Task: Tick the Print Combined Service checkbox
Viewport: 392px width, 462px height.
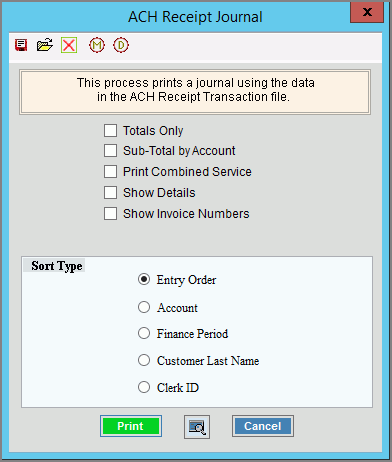Action: click(110, 172)
